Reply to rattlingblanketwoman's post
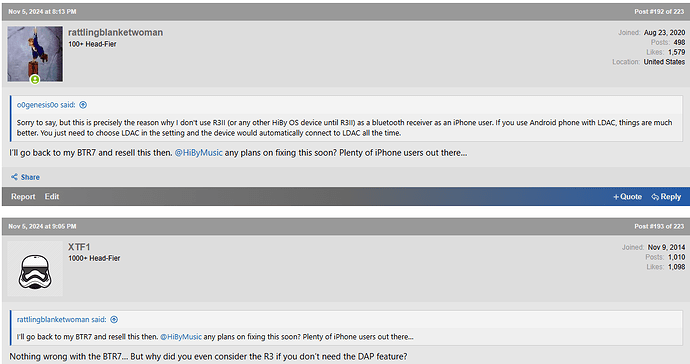690x364 pixels. point(666,197)
